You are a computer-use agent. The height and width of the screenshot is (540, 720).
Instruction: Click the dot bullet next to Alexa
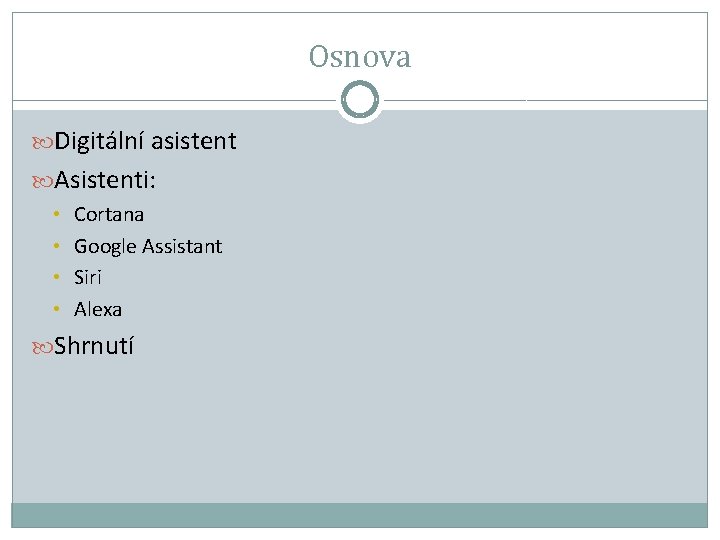tap(58, 309)
